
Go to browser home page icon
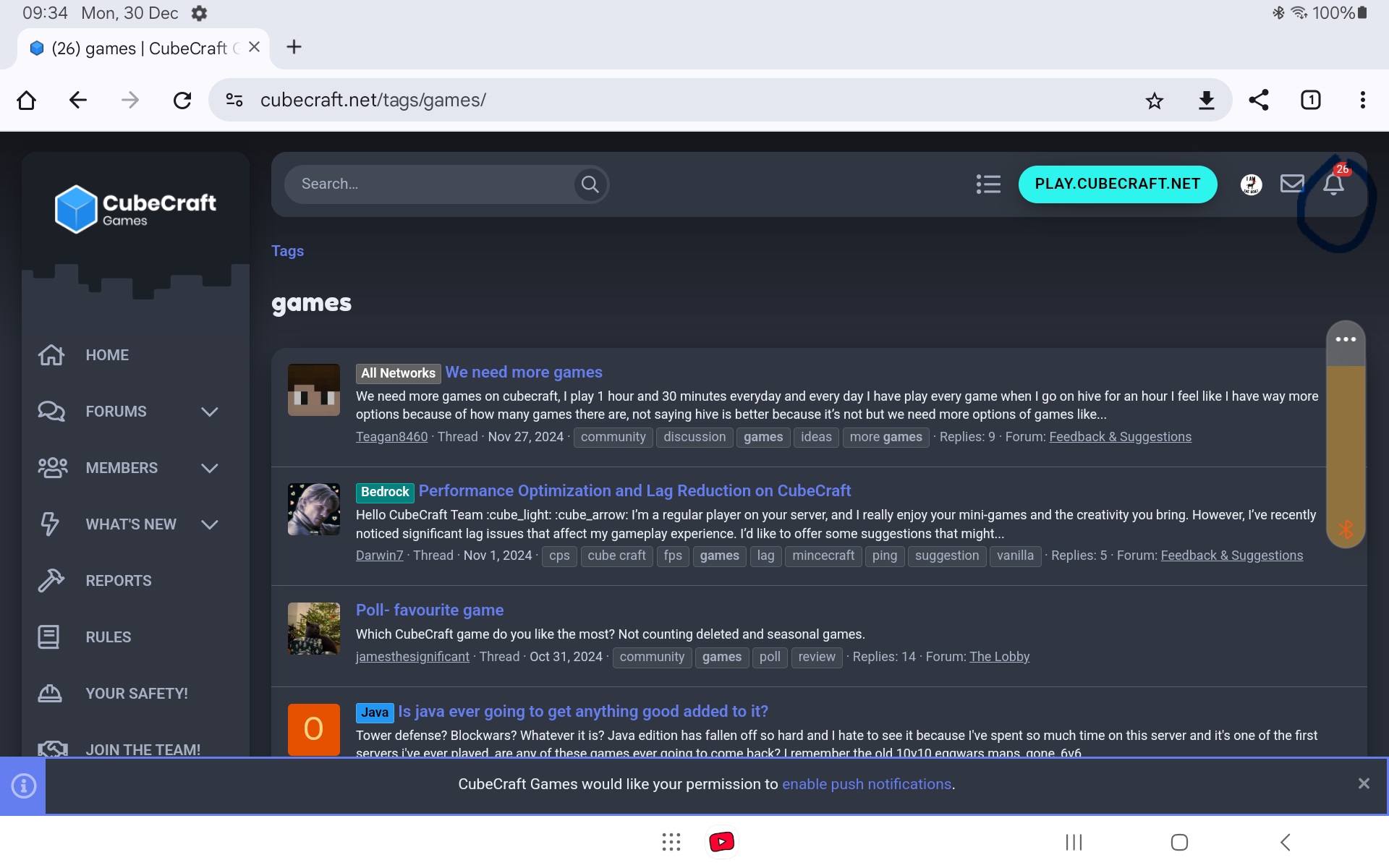(26, 100)
